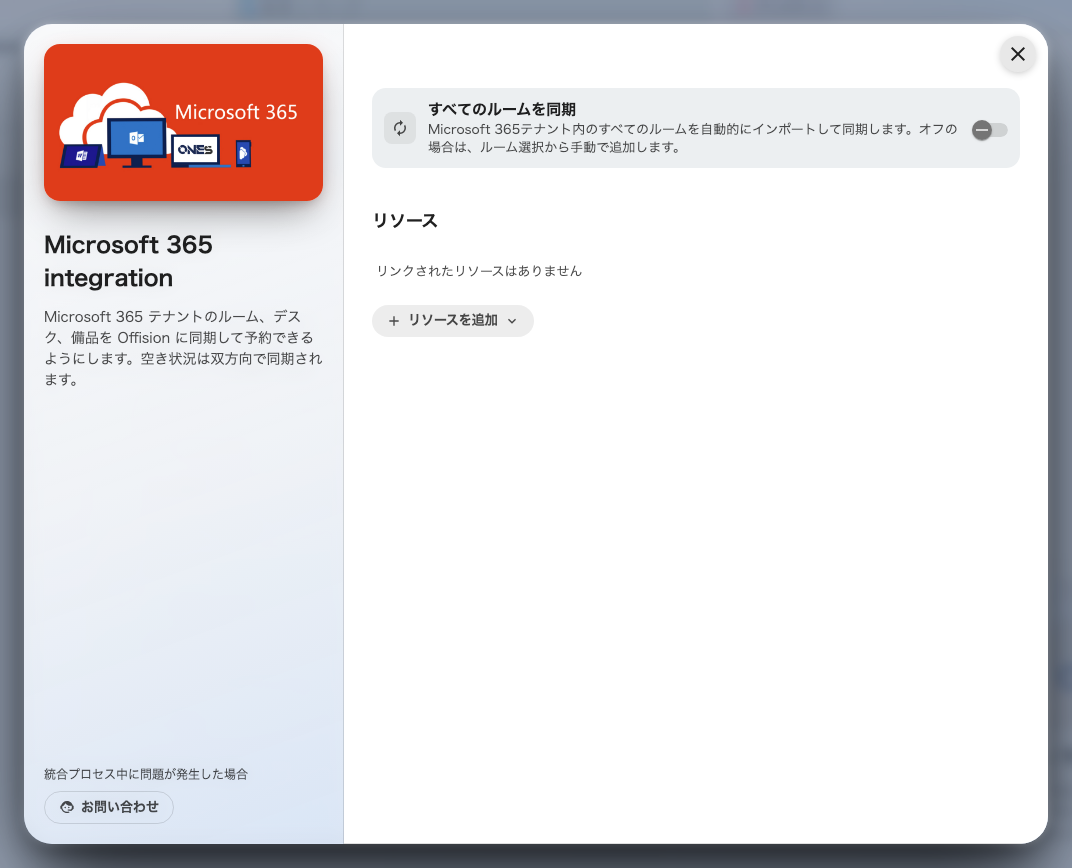
Task: Click the Microsoft 365 text in banner
Action: 236,112
